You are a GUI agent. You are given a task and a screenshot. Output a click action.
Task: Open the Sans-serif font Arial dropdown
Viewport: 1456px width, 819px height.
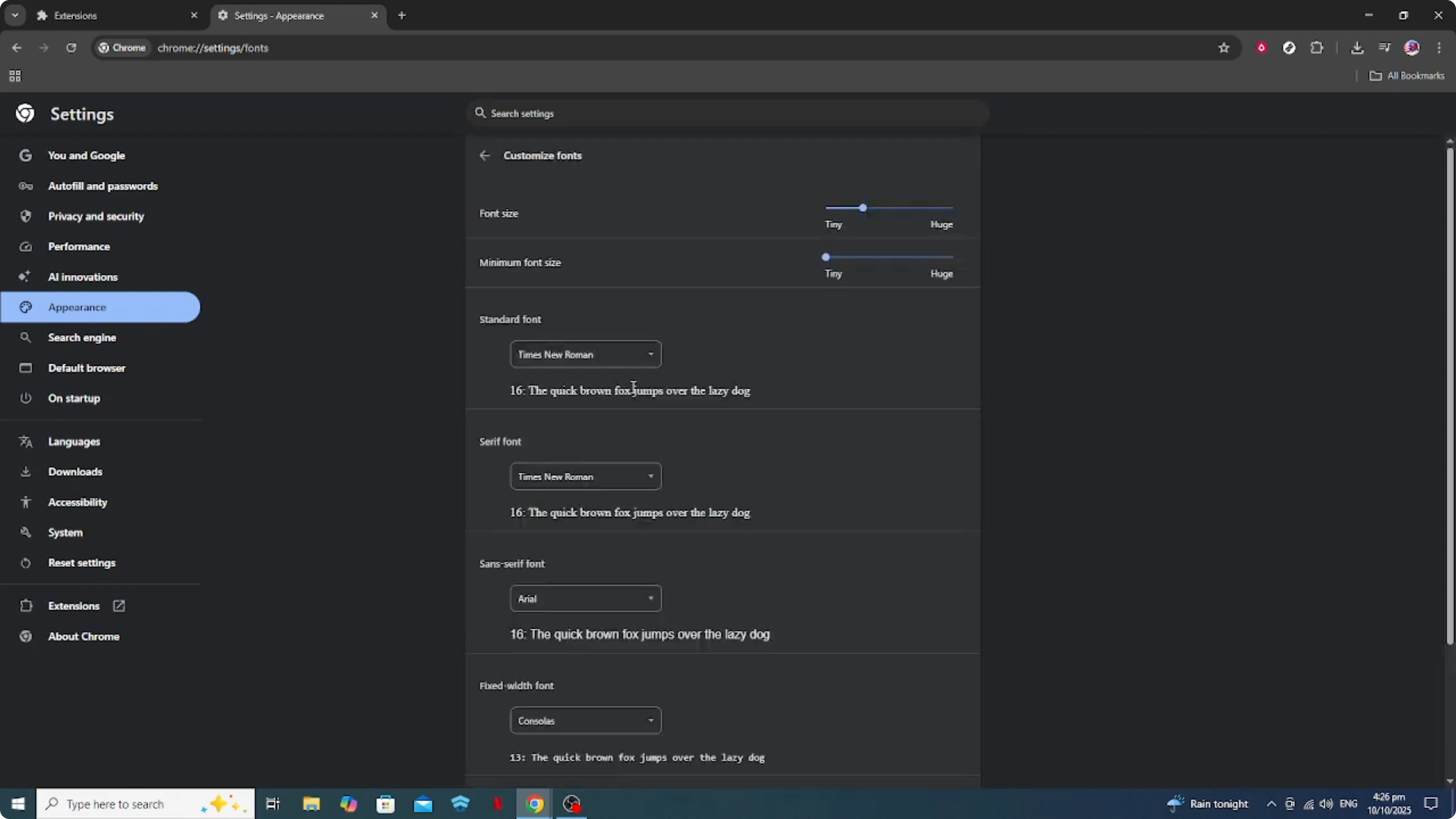click(x=585, y=598)
